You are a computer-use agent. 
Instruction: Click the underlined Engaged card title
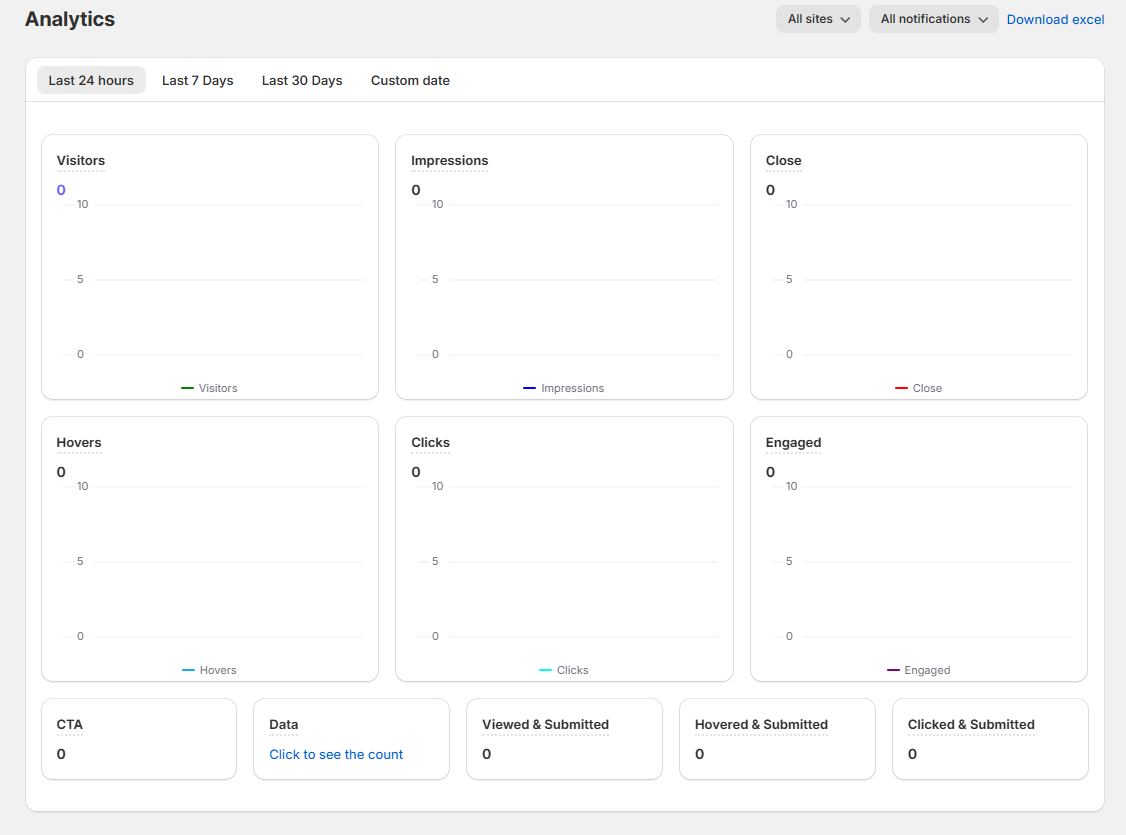point(793,442)
